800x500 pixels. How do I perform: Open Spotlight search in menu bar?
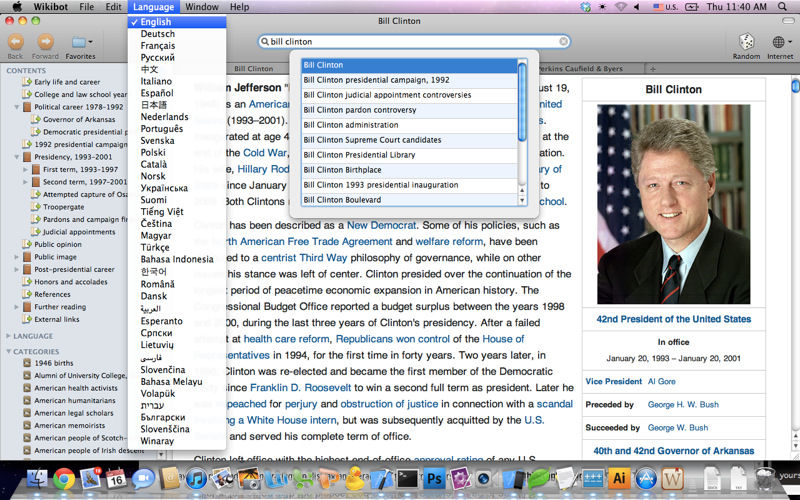[x=782, y=7]
